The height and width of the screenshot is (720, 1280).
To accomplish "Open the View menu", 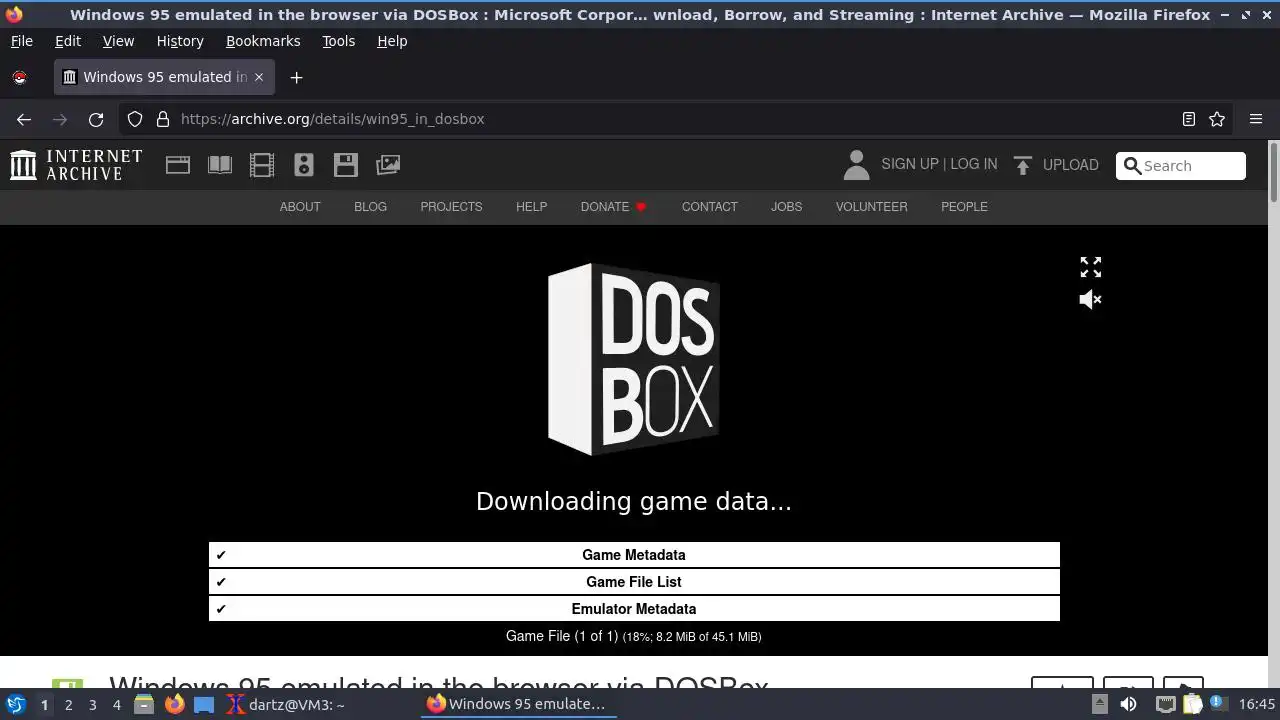I will pyautogui.click(x=118, y=41).
